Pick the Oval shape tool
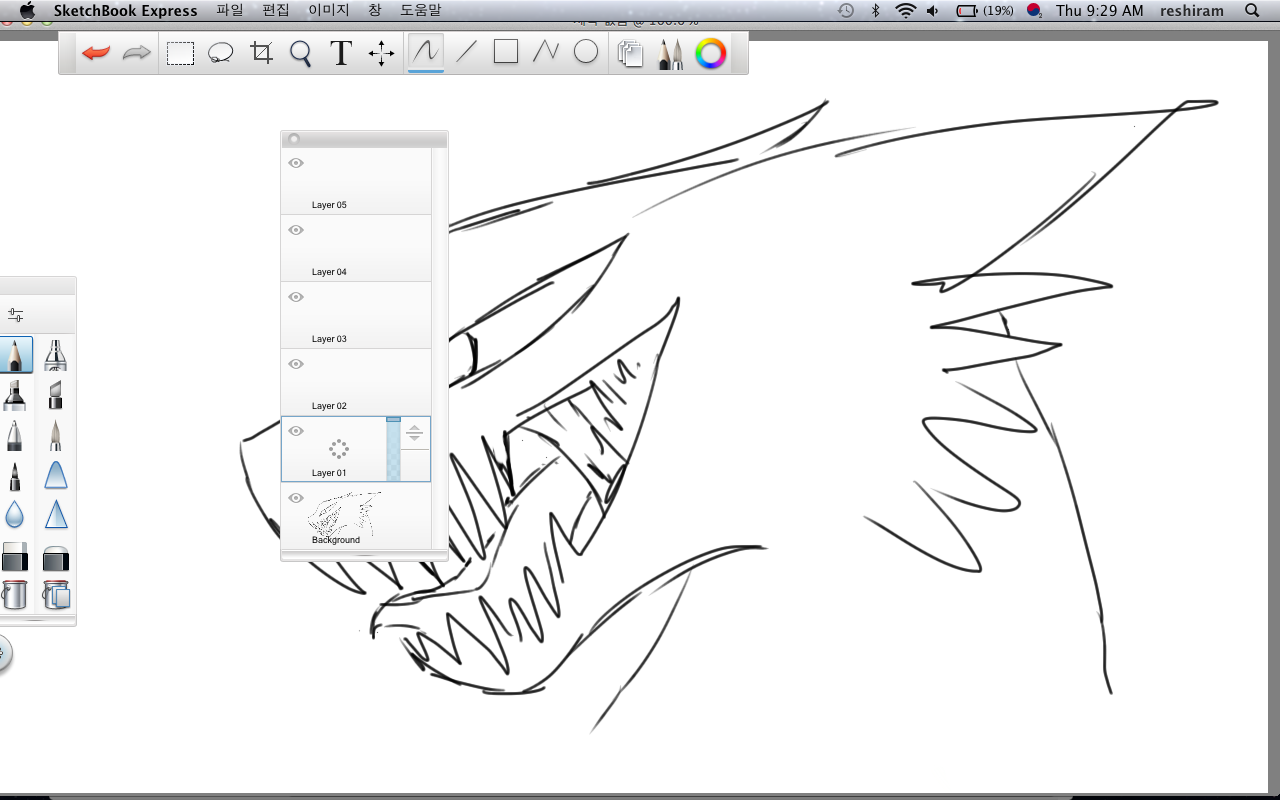 tap(586, 52)
